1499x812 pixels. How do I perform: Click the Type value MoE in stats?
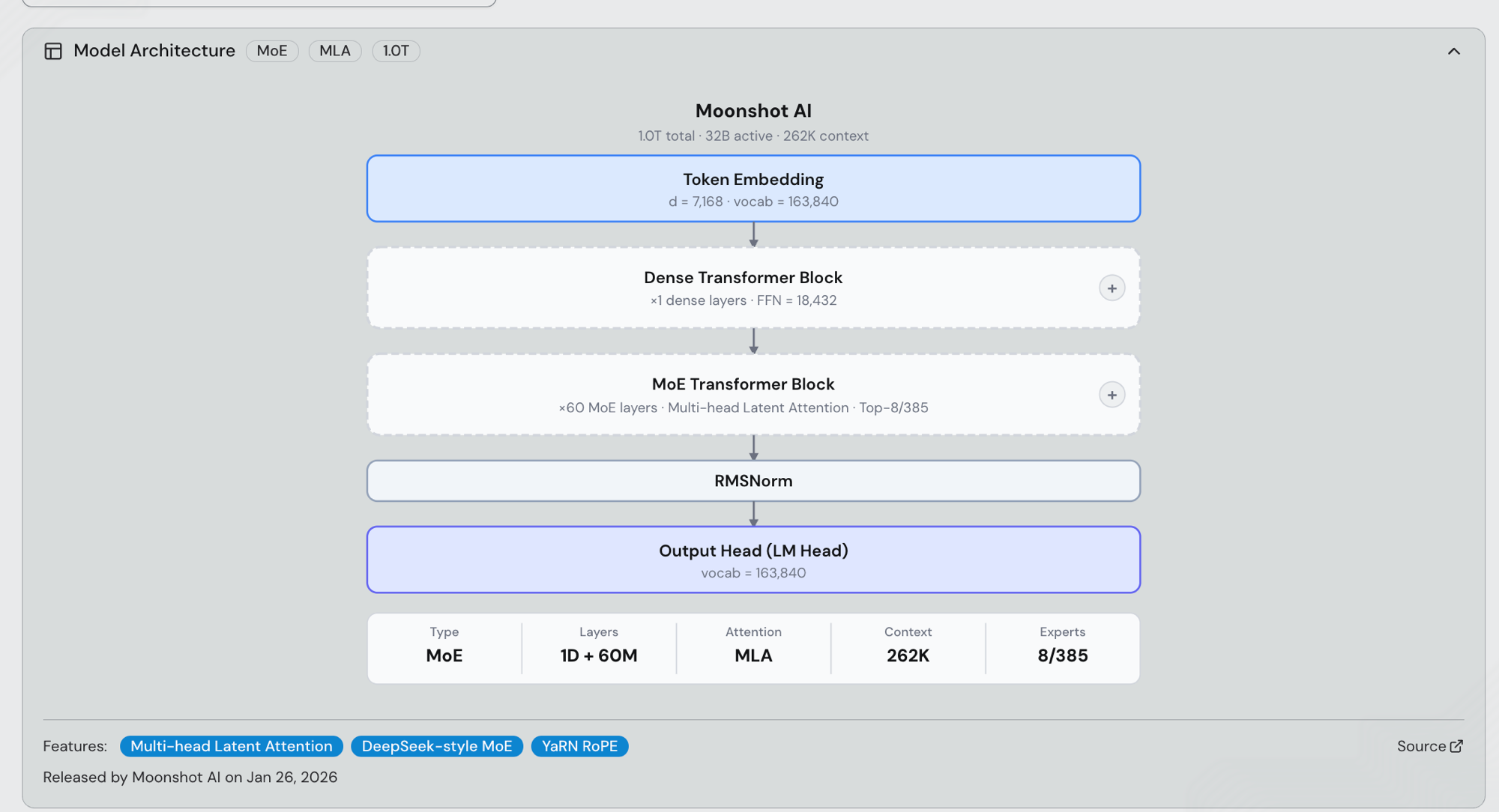coord(444,655)
